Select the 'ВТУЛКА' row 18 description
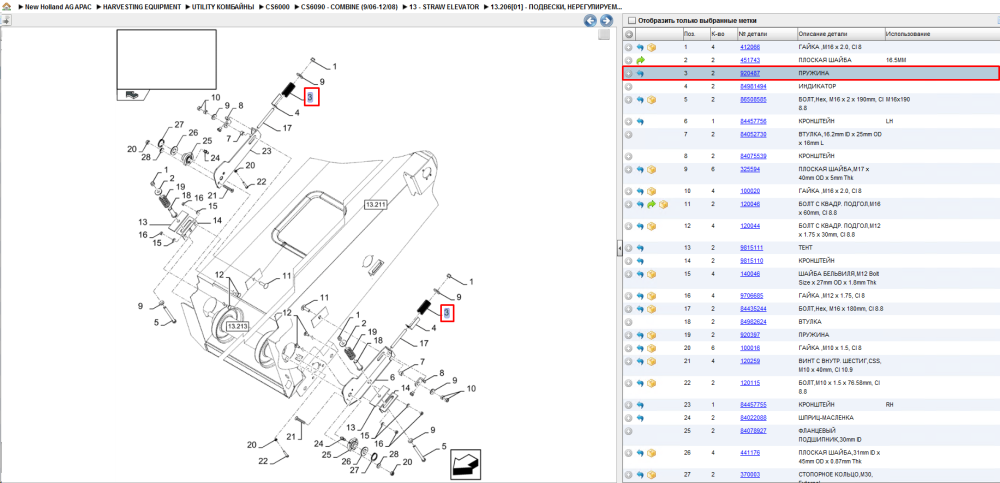The height and width of the screenshot is (483, 1000). (810, 322)
